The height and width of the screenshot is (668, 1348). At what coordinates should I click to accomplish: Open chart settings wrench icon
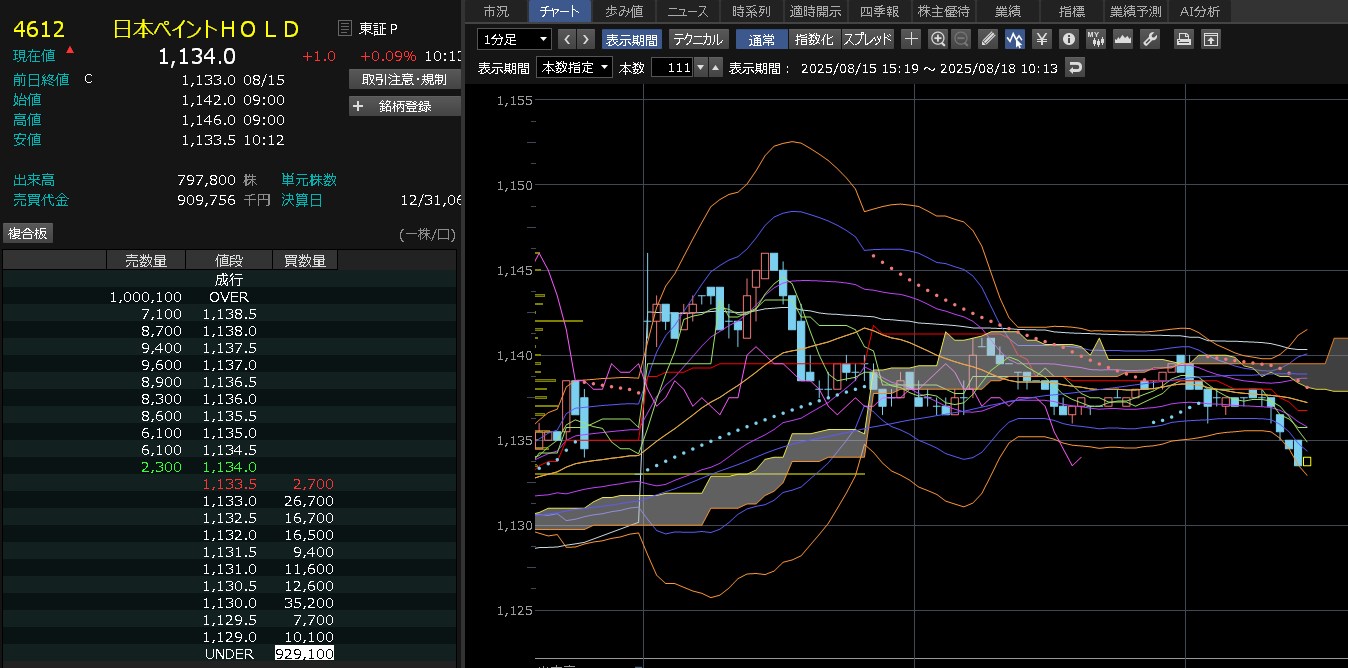click(1149, 39)
